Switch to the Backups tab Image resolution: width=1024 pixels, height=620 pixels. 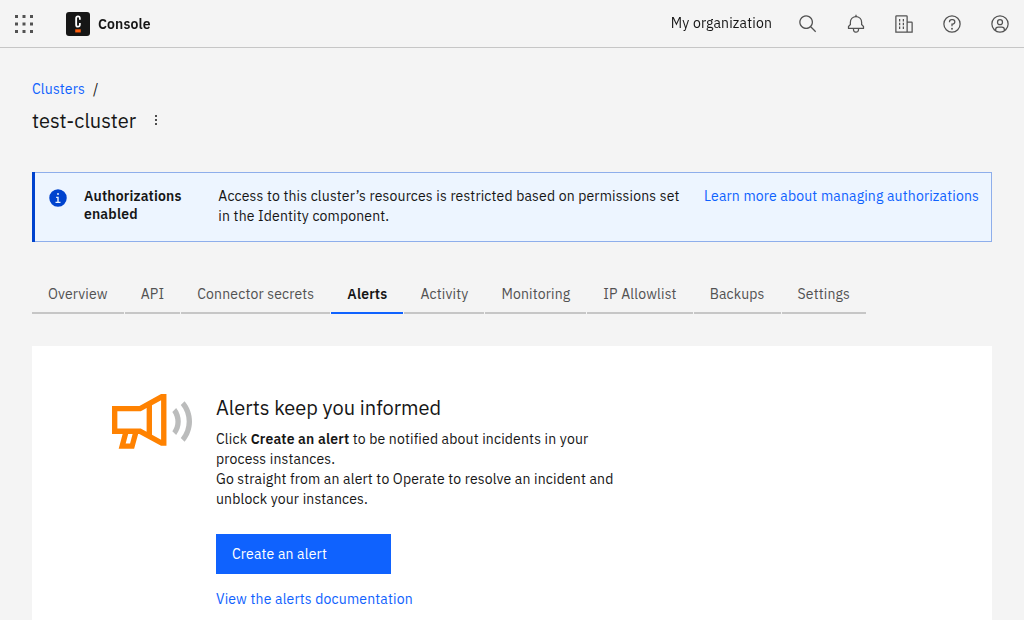(737, 294)
